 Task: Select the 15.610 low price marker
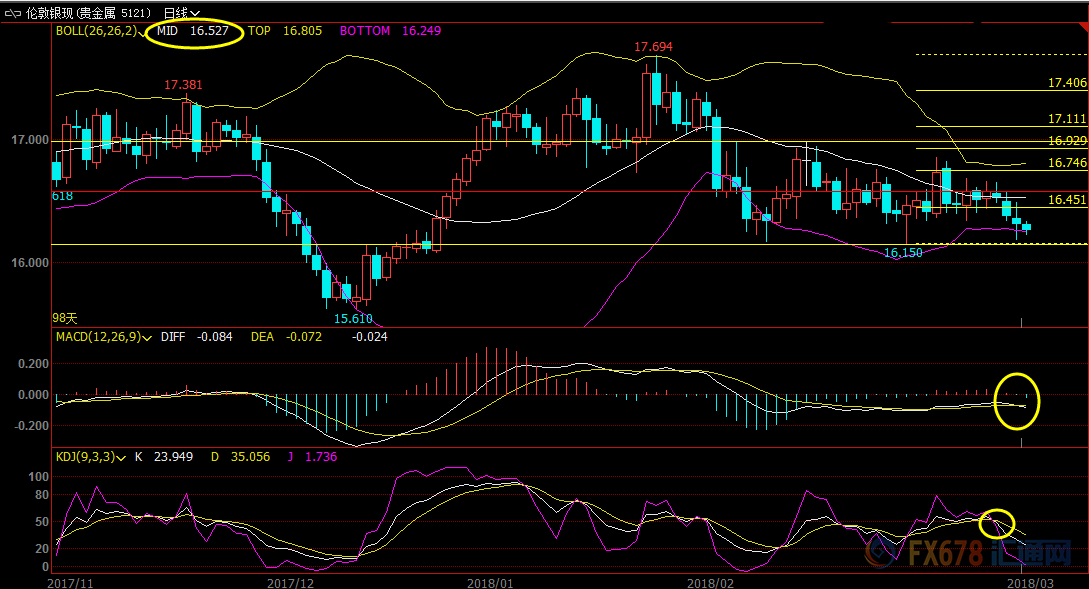[x=352, y=318]
